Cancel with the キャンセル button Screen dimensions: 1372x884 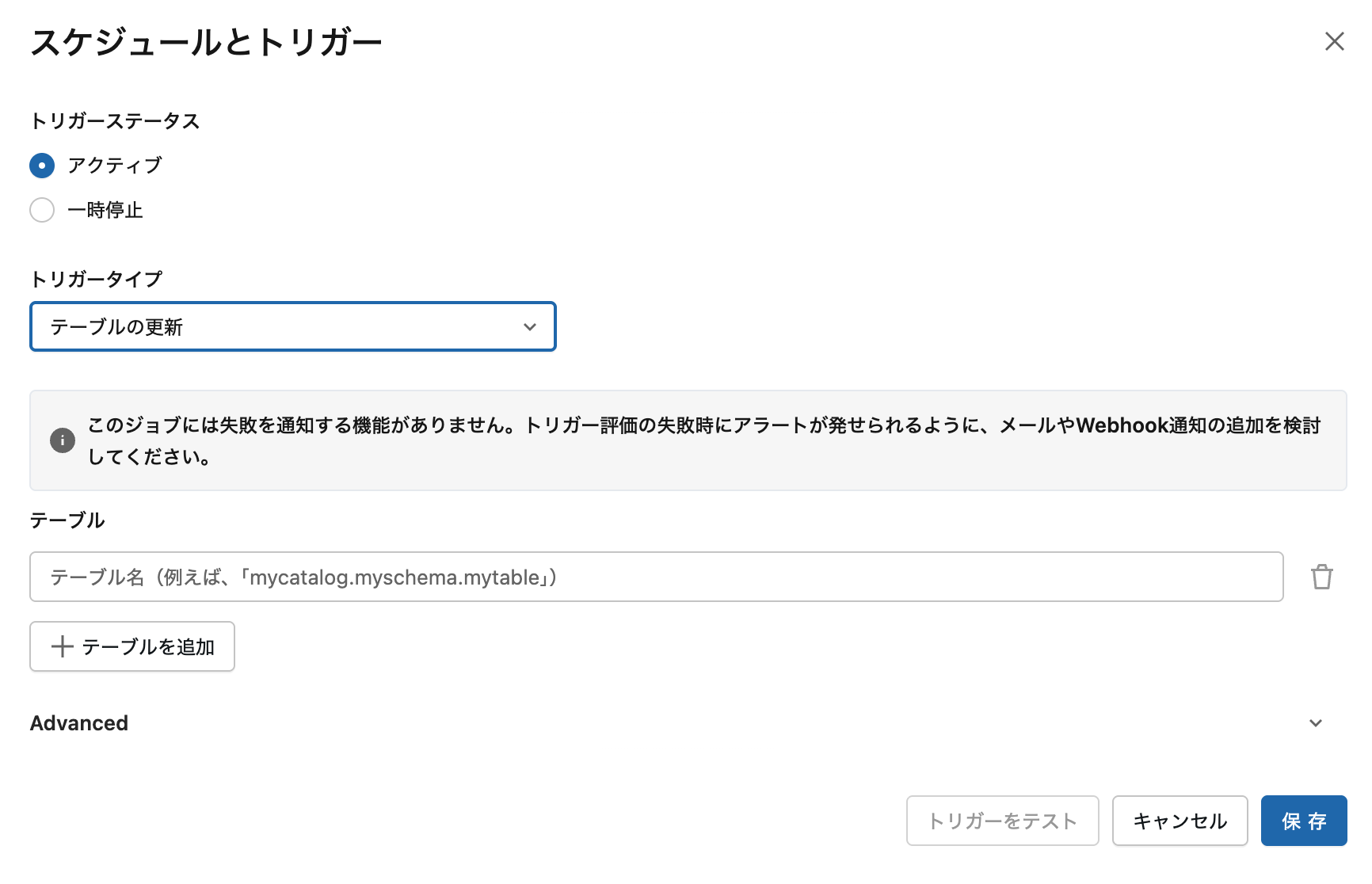pyautogui.click(x=1180, y=821)
